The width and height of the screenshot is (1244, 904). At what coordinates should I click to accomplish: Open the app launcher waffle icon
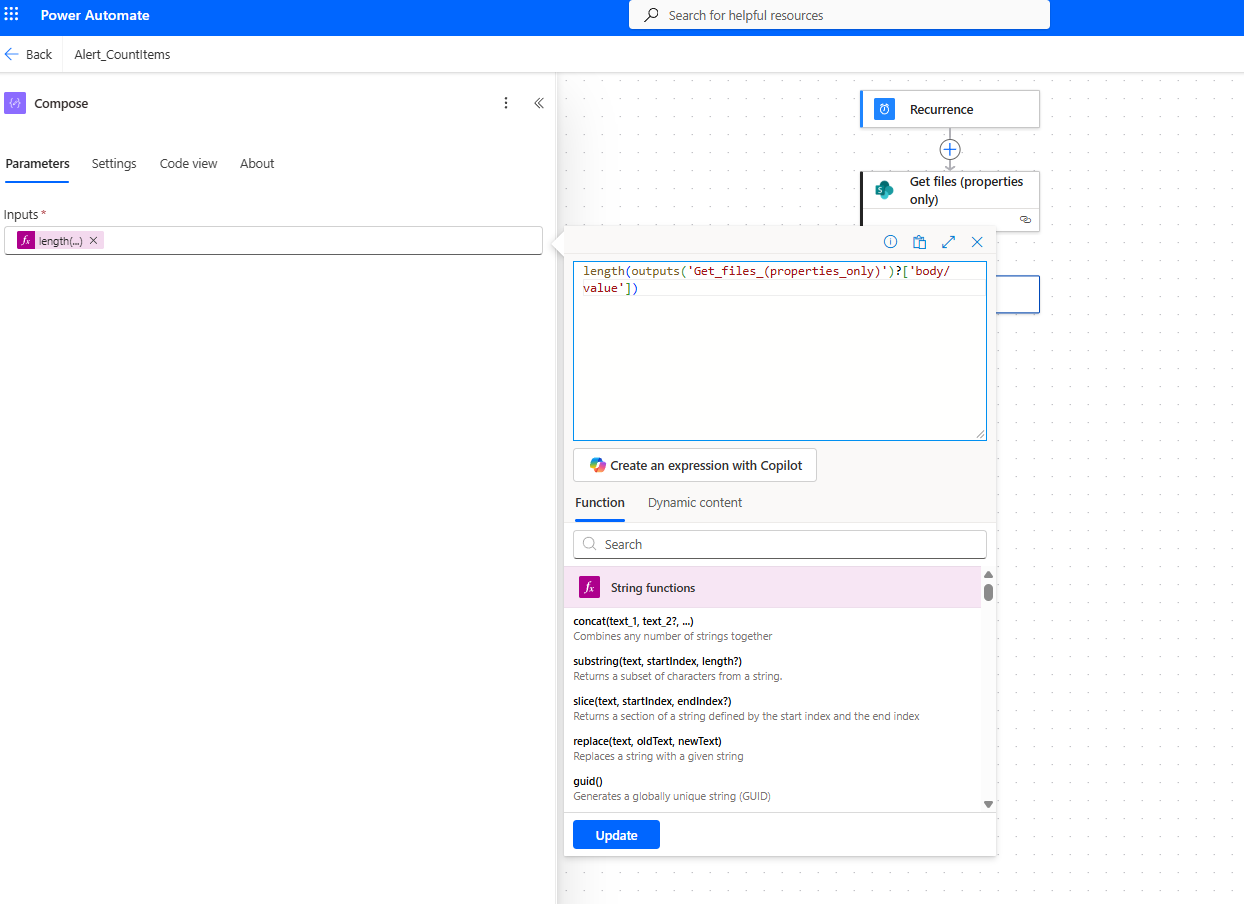(12, 15)
